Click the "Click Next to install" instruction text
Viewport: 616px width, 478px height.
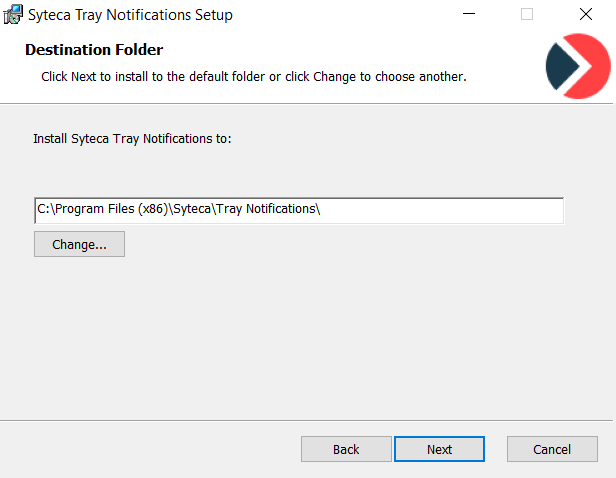[x=253, y=76]
